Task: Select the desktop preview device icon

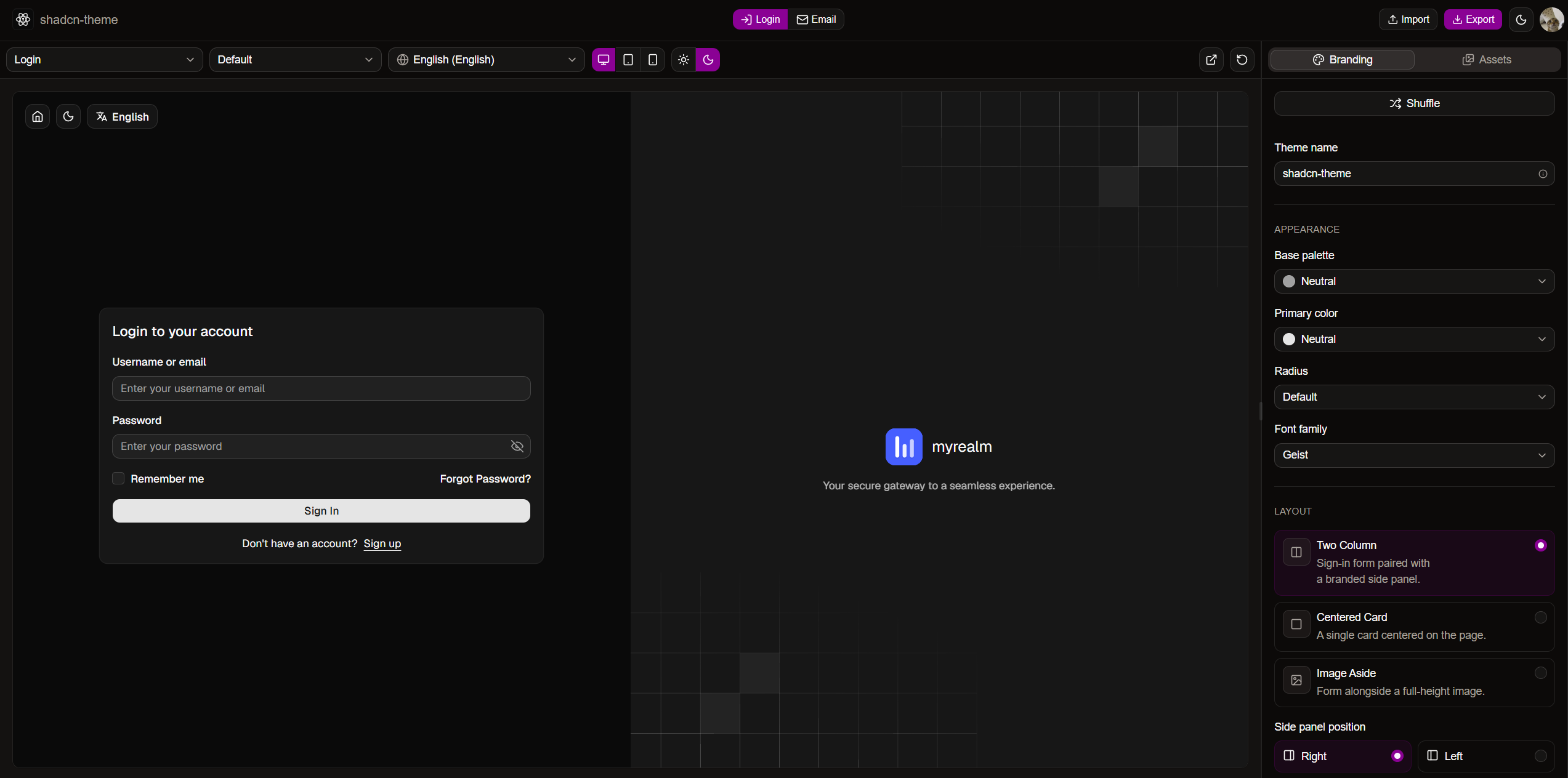Action: click(x=604, y=60)
